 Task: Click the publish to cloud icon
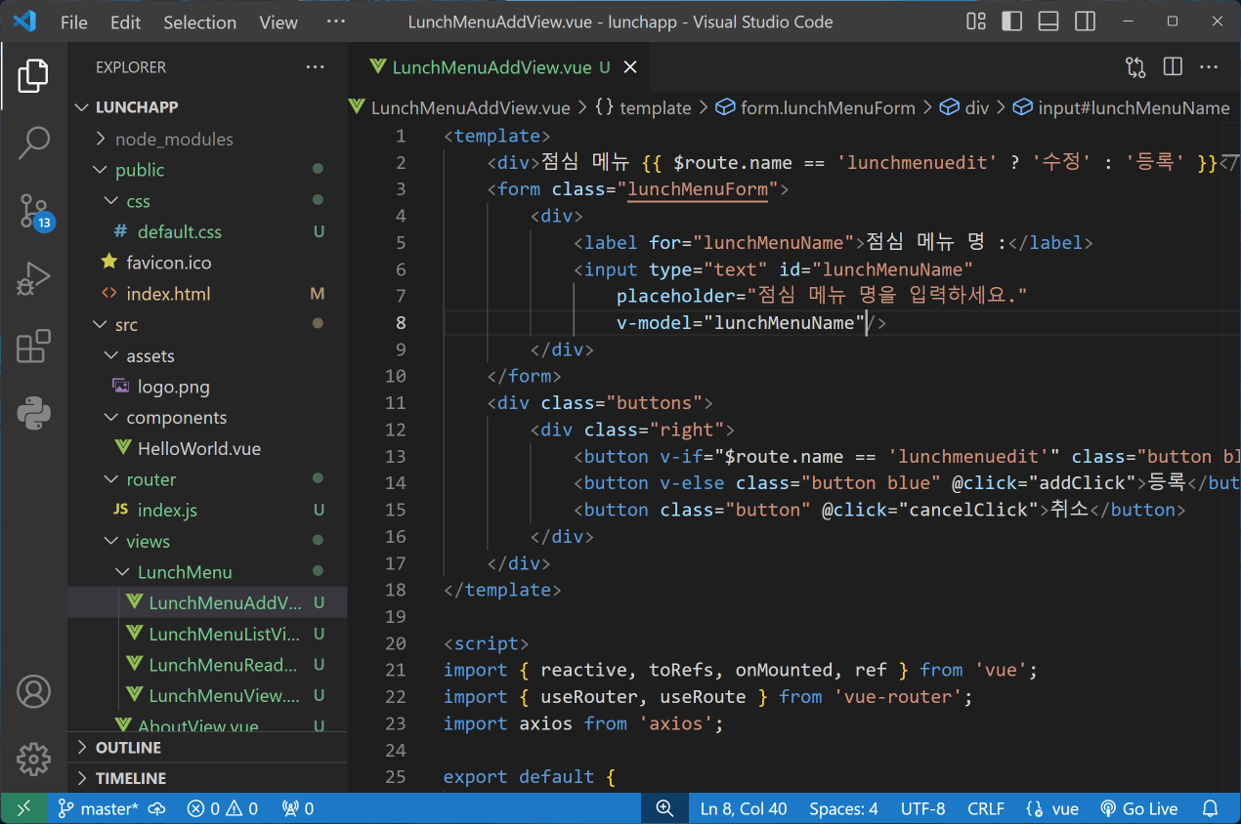tap(157, 808)
